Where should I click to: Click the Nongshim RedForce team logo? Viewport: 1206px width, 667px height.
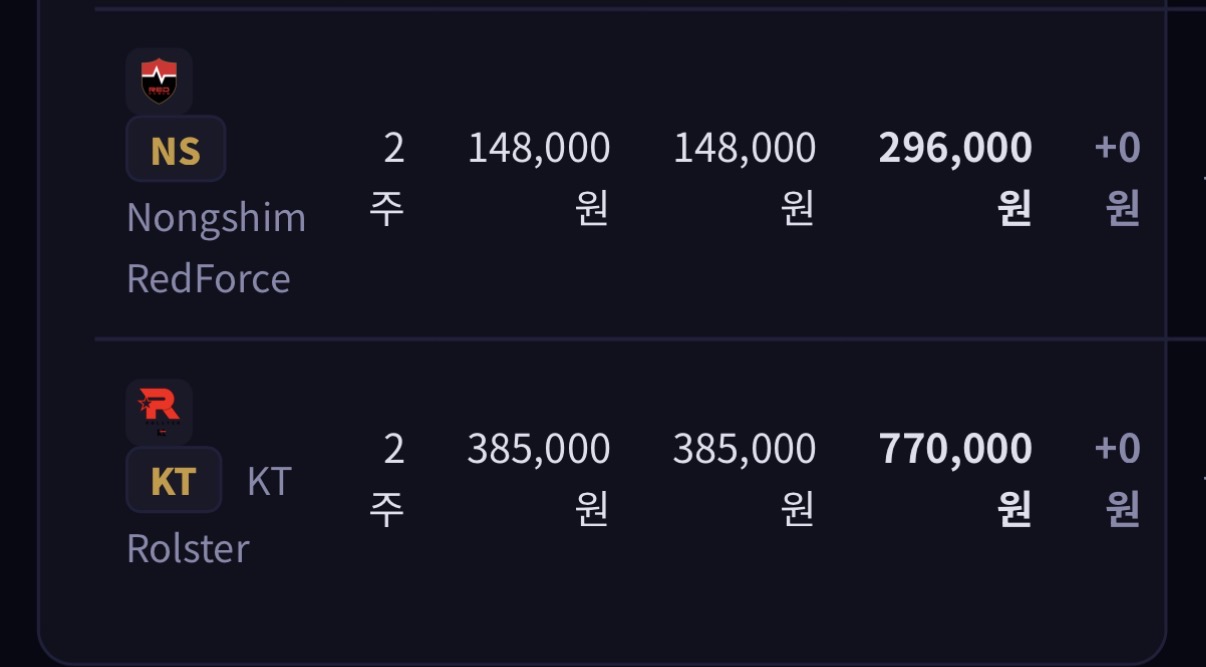(159, 81)
